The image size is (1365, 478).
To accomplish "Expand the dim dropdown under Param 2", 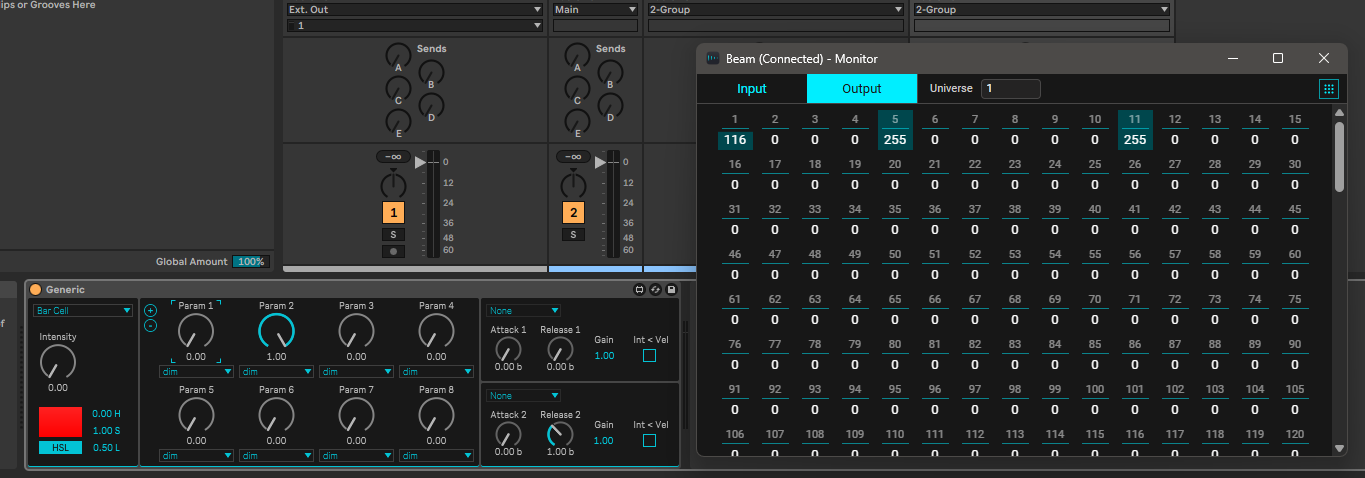I will (276, 372).
